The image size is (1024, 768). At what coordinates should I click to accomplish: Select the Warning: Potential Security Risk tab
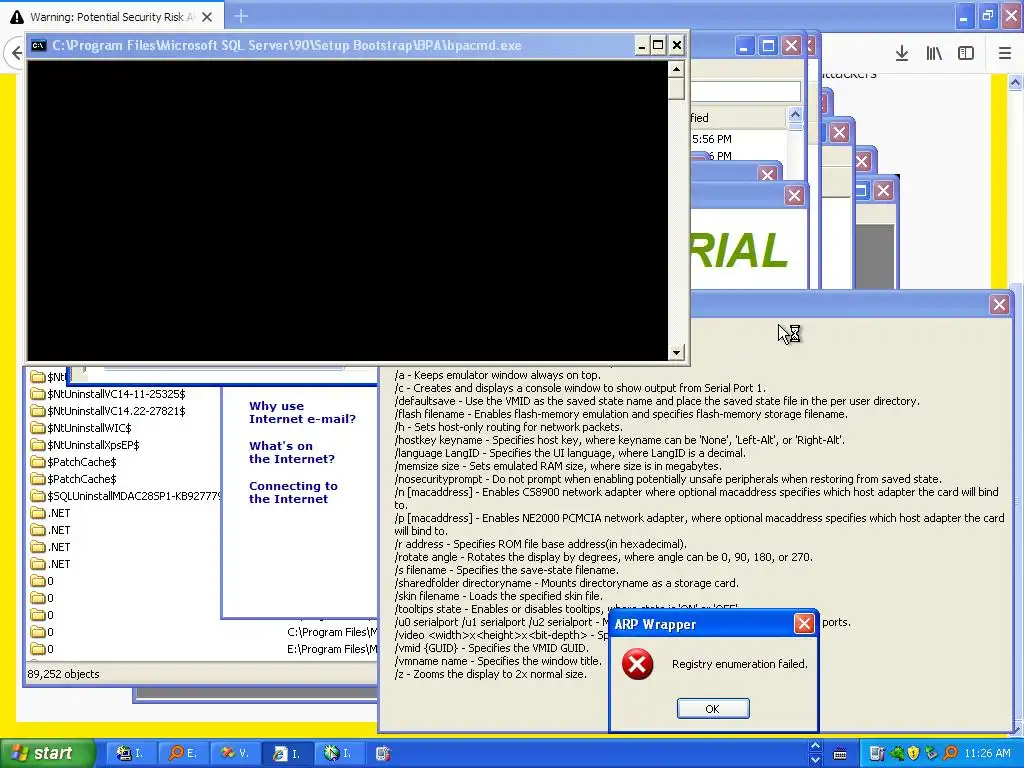[112, 17]
